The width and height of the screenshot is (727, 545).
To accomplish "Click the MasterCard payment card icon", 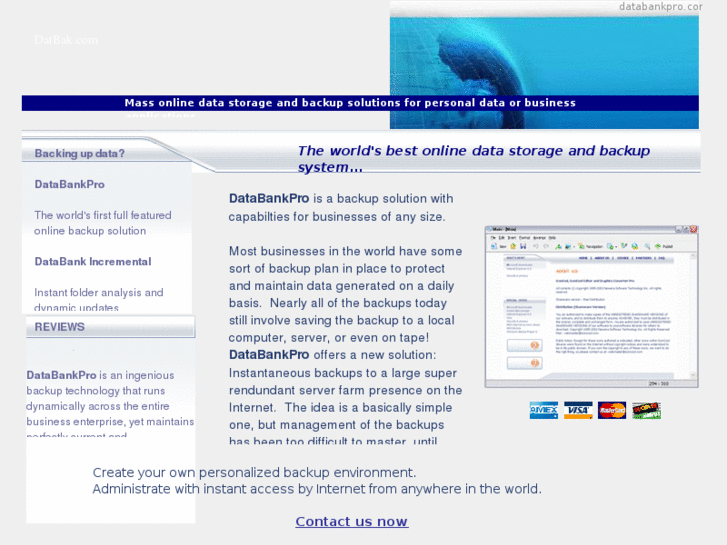I will (612, 410).
